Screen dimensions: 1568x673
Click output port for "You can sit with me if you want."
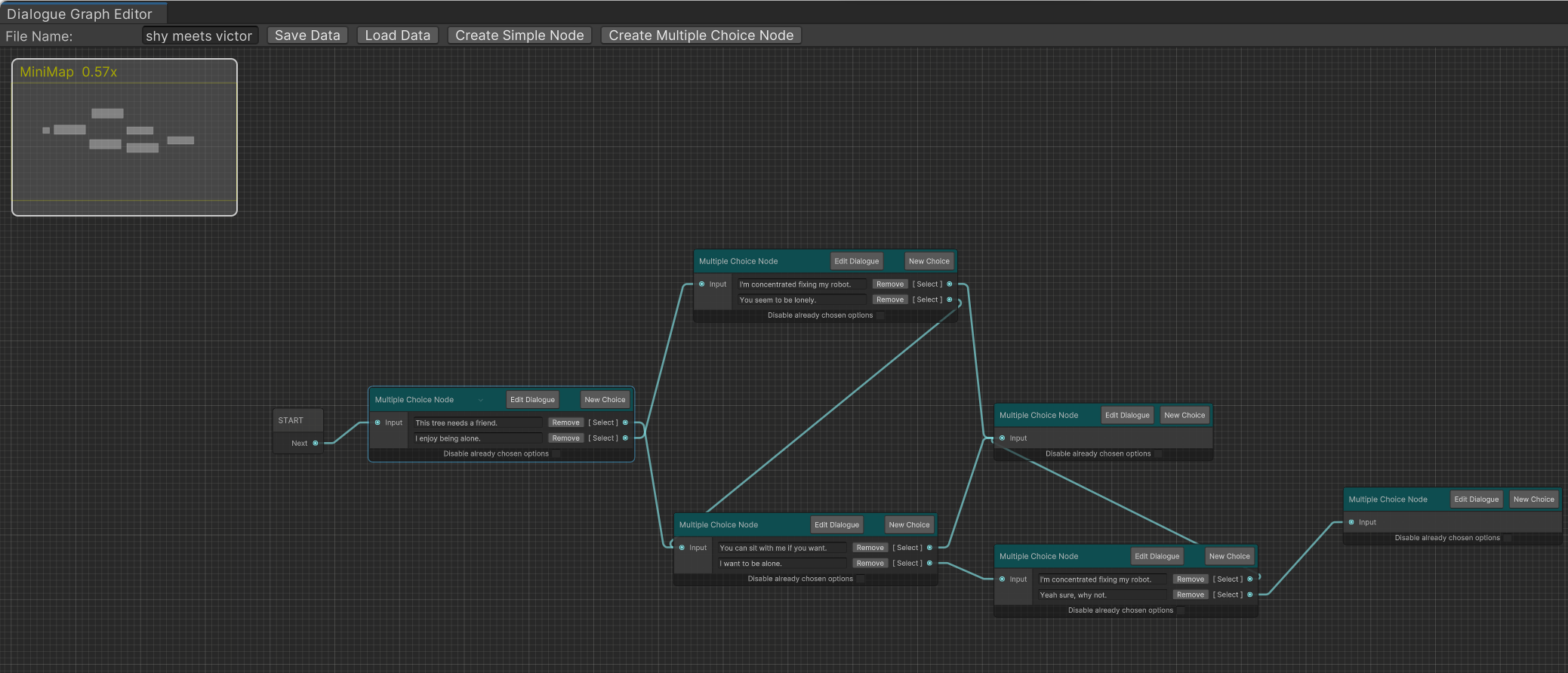click(929, 548)
